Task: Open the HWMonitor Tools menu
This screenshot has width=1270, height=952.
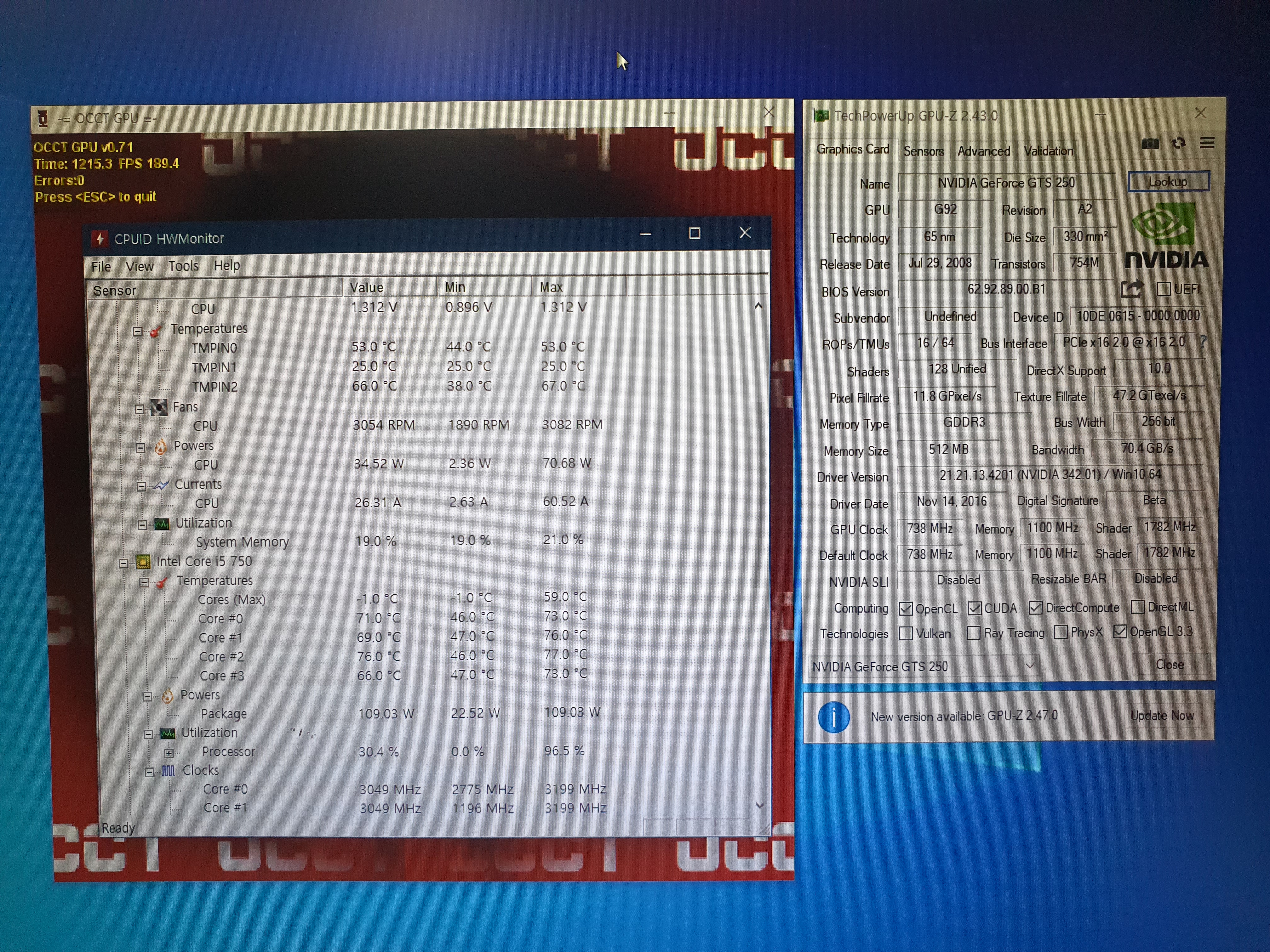Action: [x=183, y=266]
